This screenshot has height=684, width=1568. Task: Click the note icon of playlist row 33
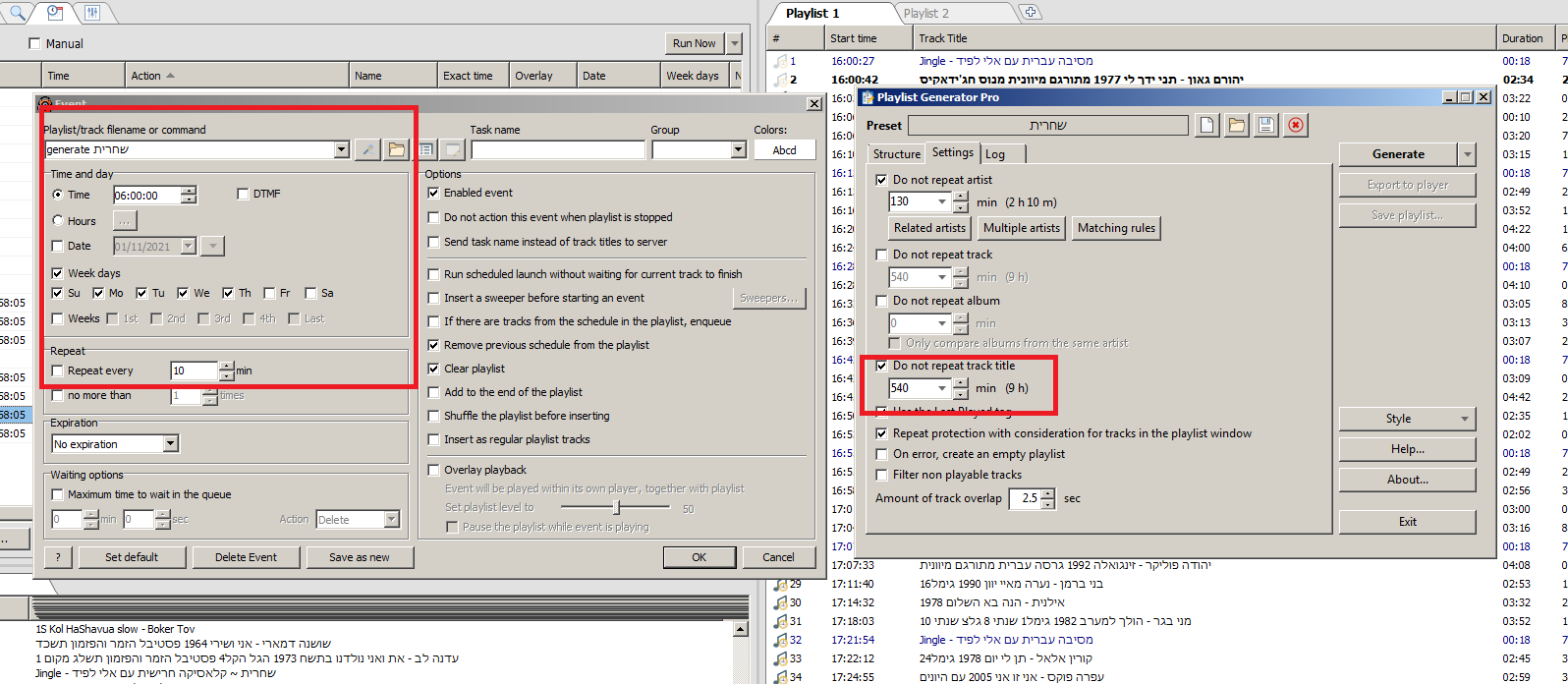click(781, 658)
